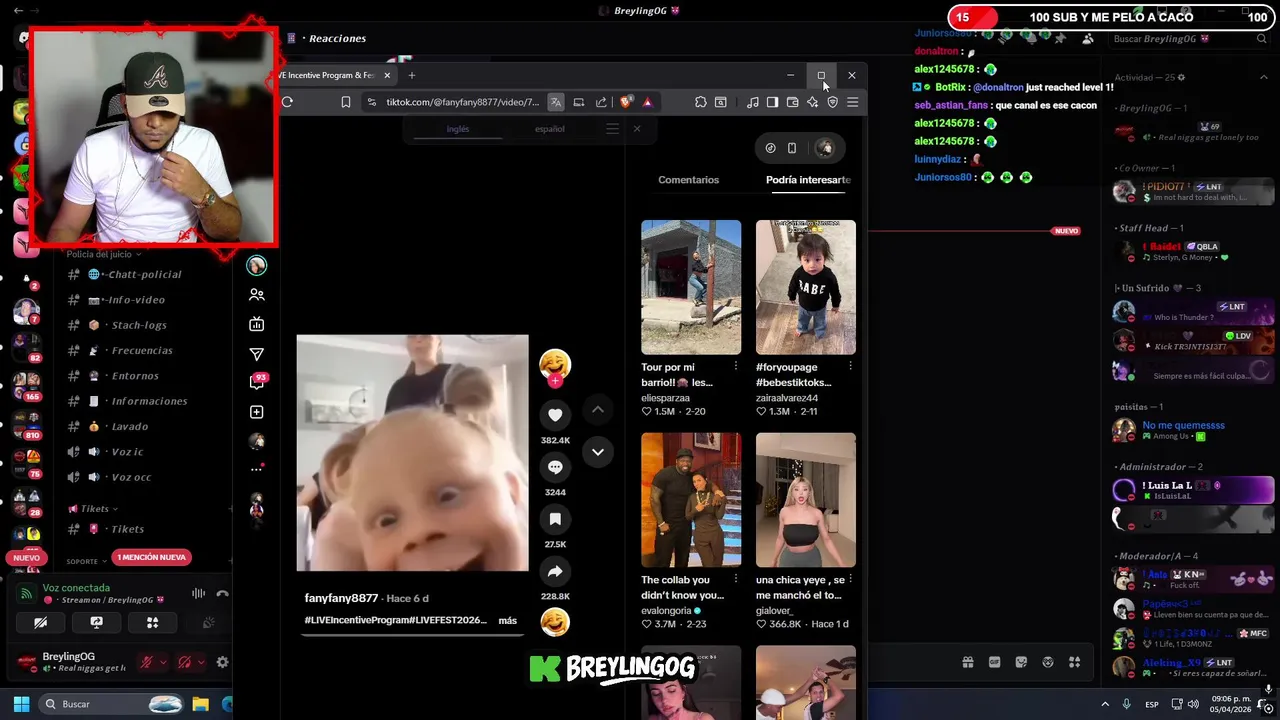This screenshot has width=1280, height=720.
Task: Expand the video caption with más
Action: [x=508, y=620]
